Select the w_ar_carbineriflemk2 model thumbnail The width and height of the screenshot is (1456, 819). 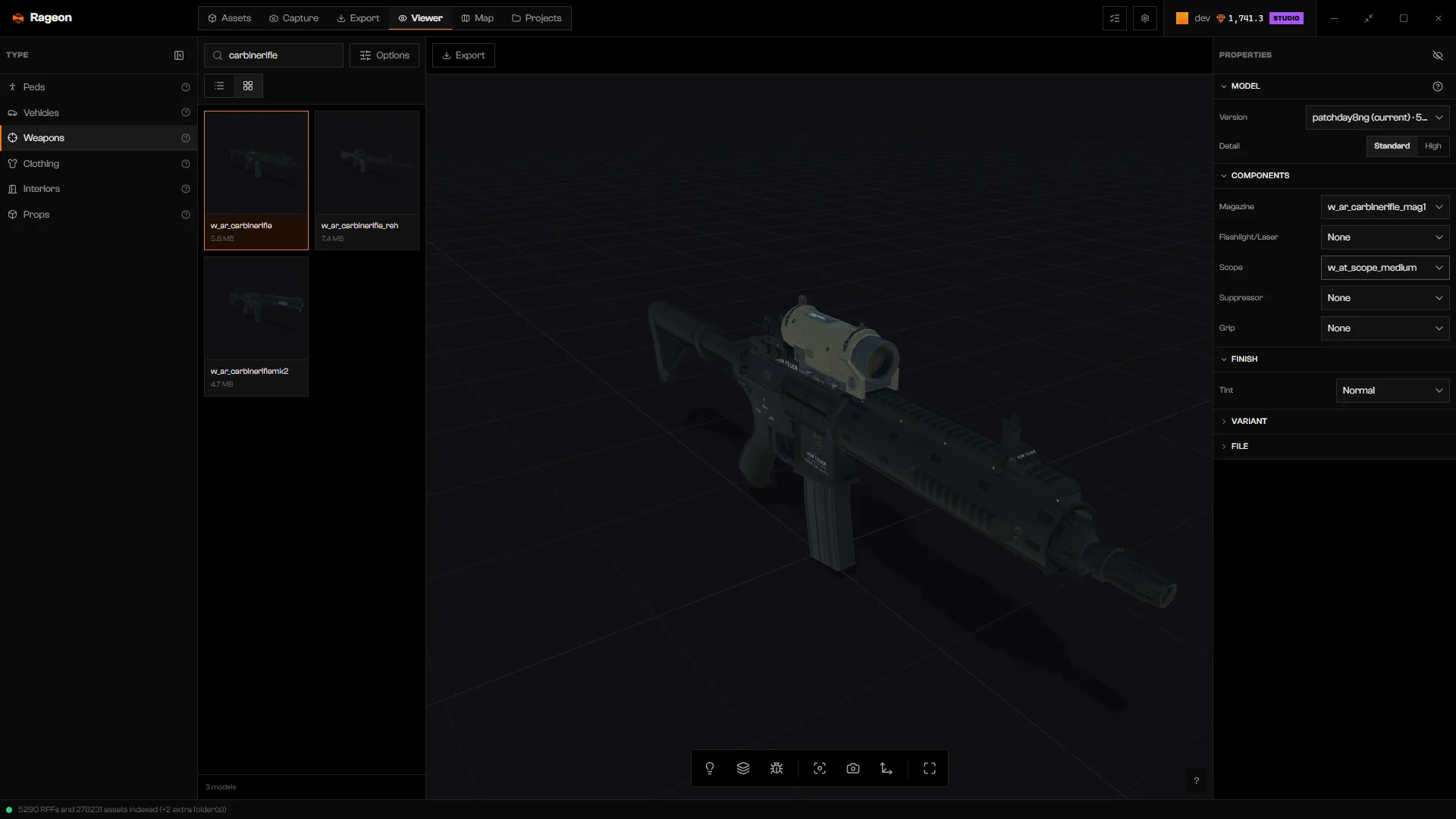tap(256, 326)
